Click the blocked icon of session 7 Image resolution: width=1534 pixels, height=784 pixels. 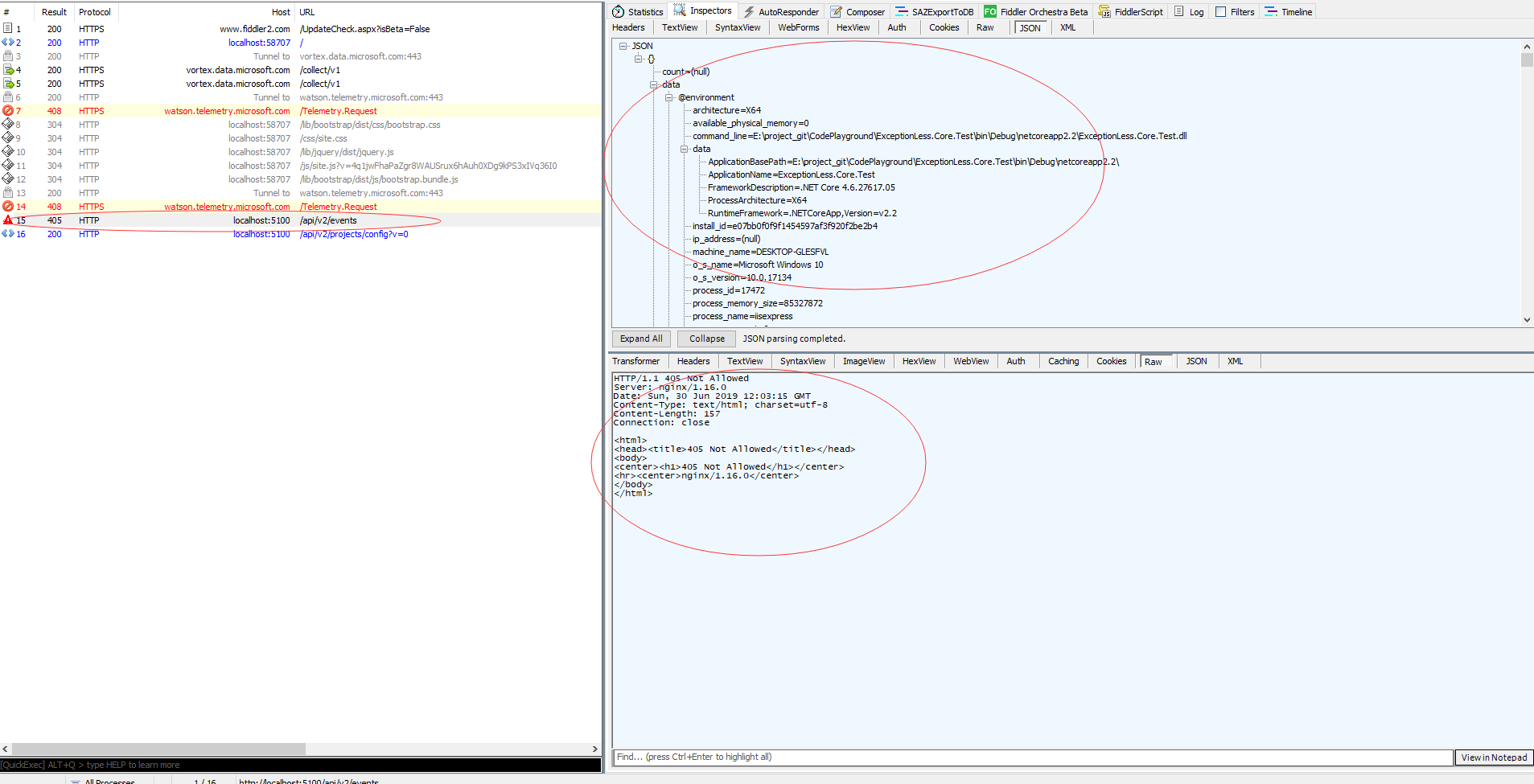7,110
